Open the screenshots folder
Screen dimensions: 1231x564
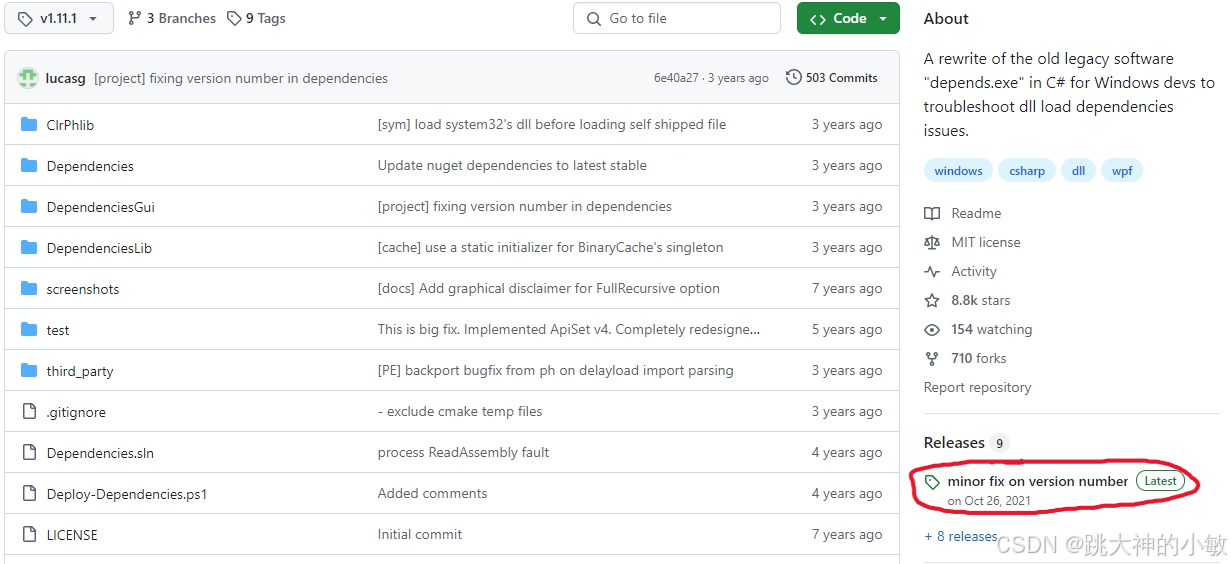(83, 289)
